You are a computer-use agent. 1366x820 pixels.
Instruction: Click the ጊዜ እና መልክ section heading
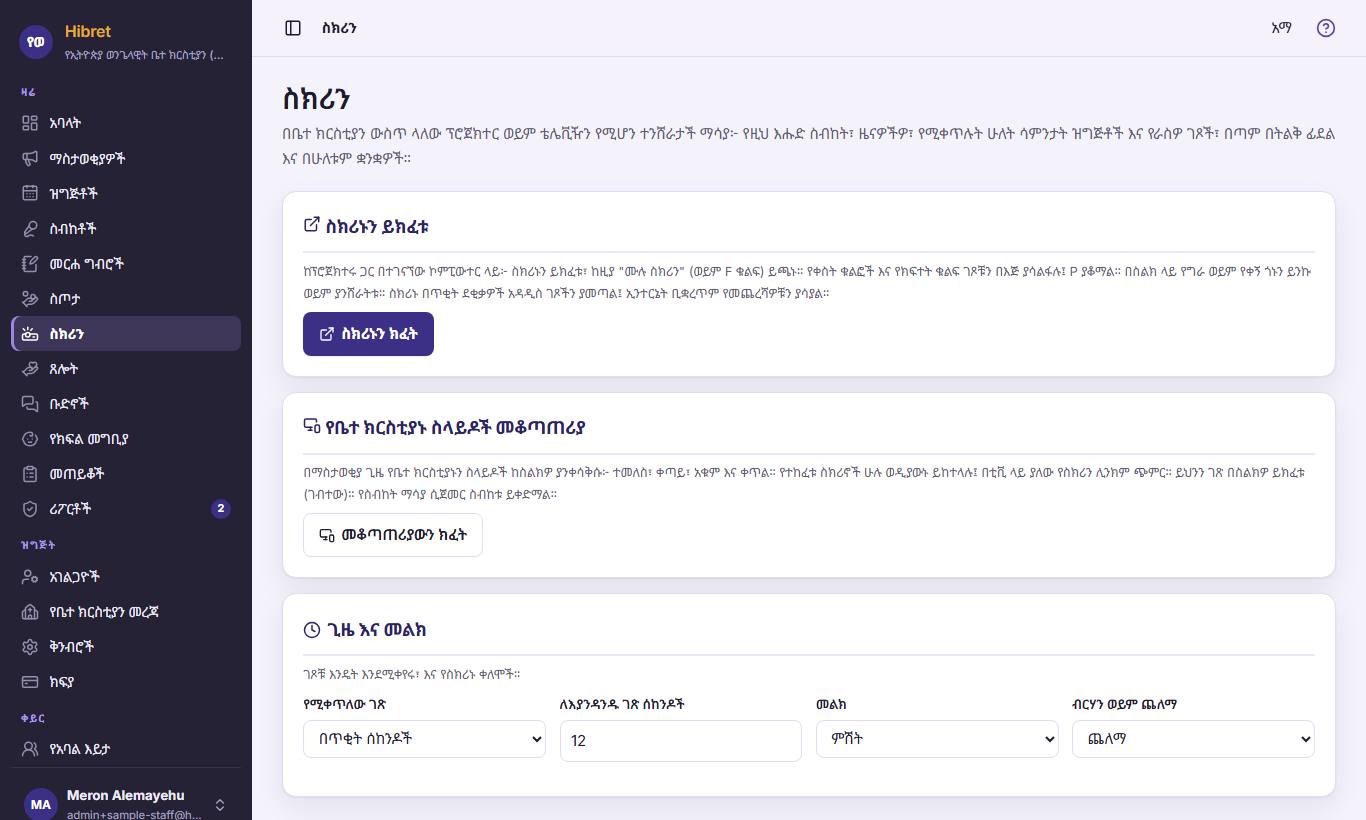click(x=377, y=630)
